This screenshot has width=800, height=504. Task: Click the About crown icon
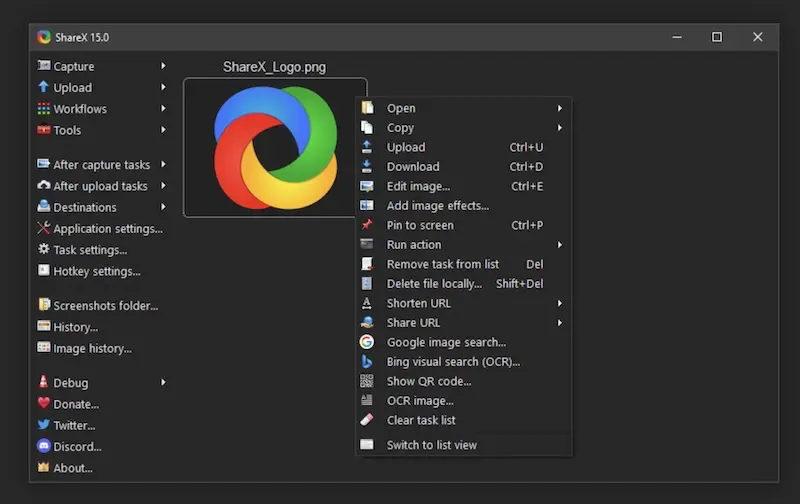click(x=44, y=467)
